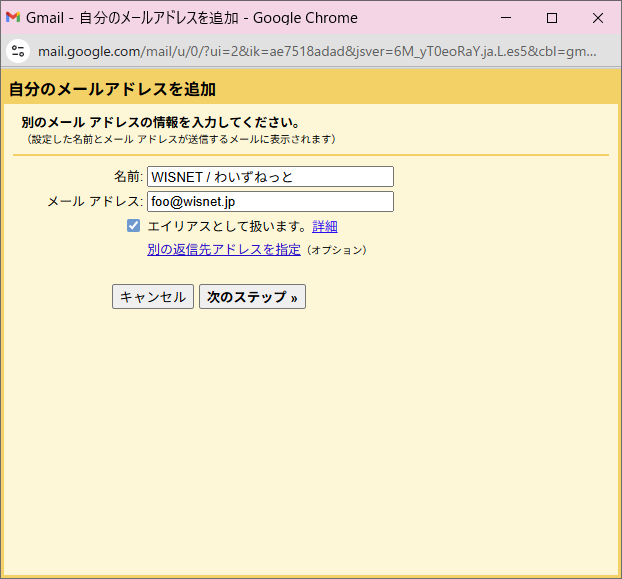622x579 pixels.
Task: Open the 詳細 link about aliases
Action: 325,227
